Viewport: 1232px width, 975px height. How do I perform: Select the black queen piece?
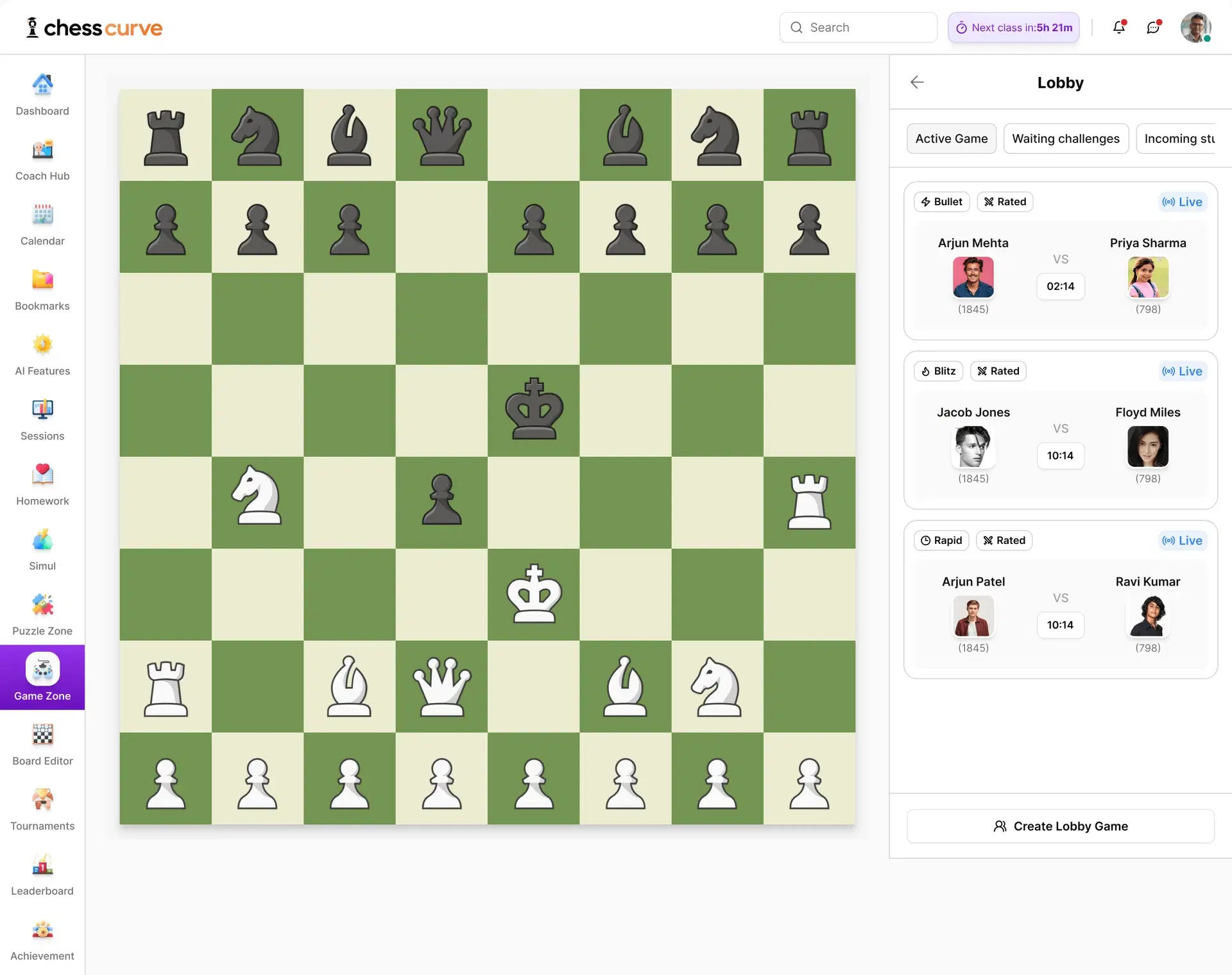pyautogui.click(x=442, y=135)
